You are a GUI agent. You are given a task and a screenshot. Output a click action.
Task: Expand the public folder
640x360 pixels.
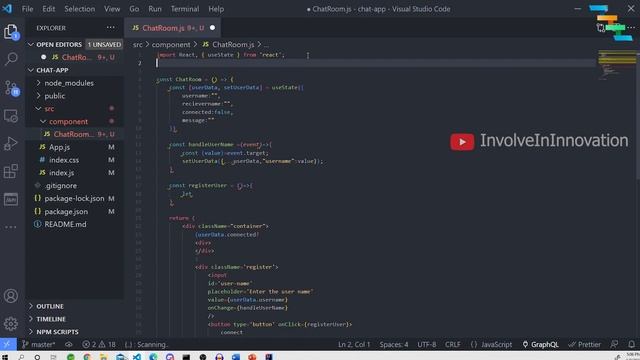pos(51,96)
